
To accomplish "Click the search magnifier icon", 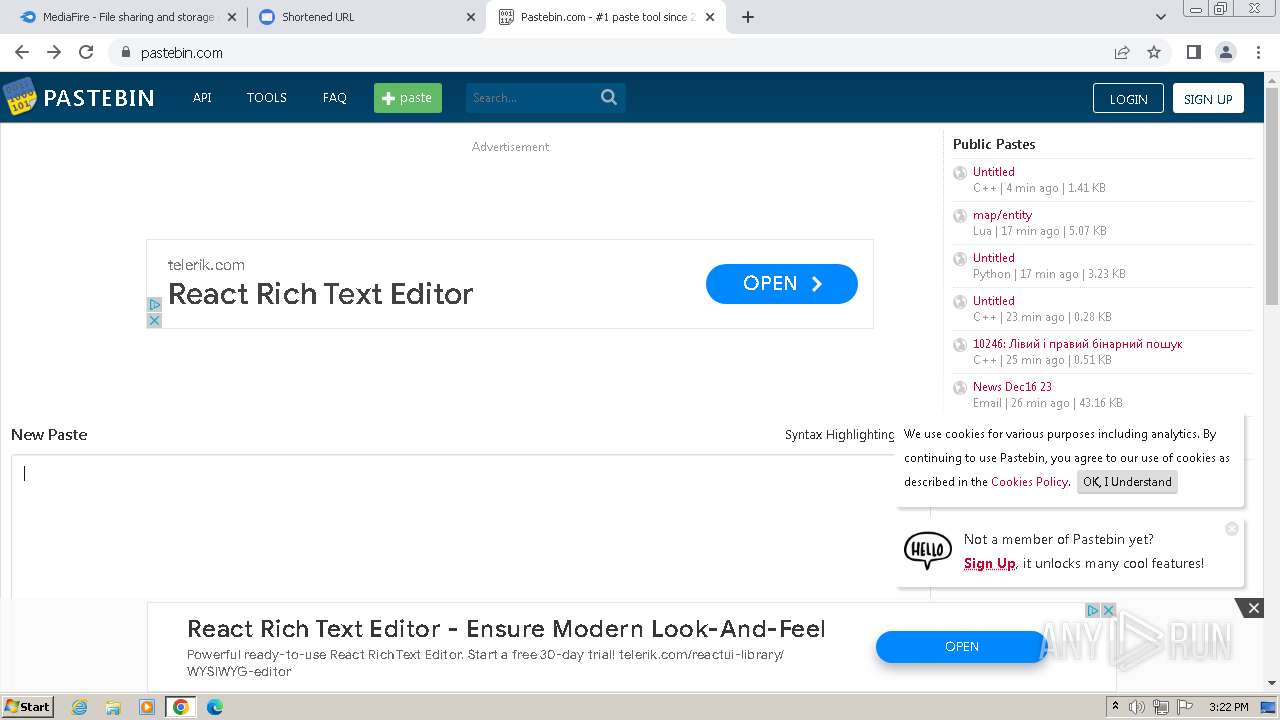I will click(x=609, y=97).
